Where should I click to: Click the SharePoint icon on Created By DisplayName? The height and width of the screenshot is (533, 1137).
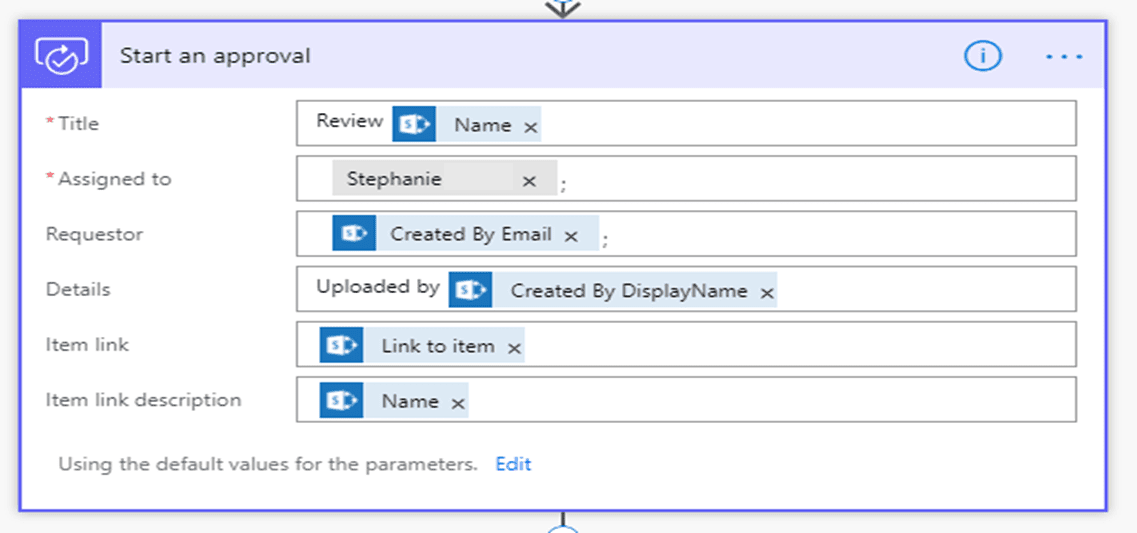470,290
